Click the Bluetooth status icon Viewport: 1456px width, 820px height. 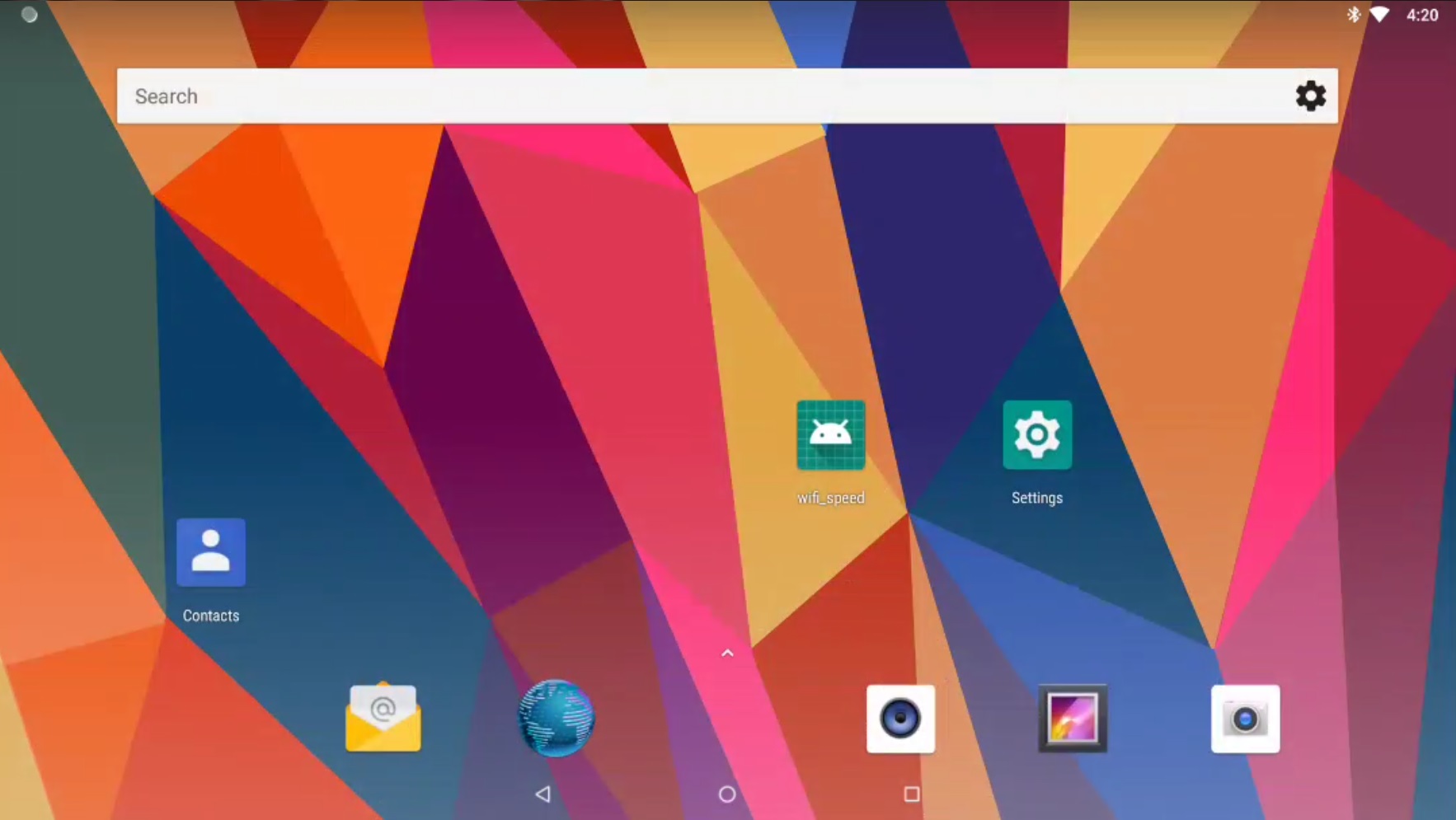tap(1353, 15)
